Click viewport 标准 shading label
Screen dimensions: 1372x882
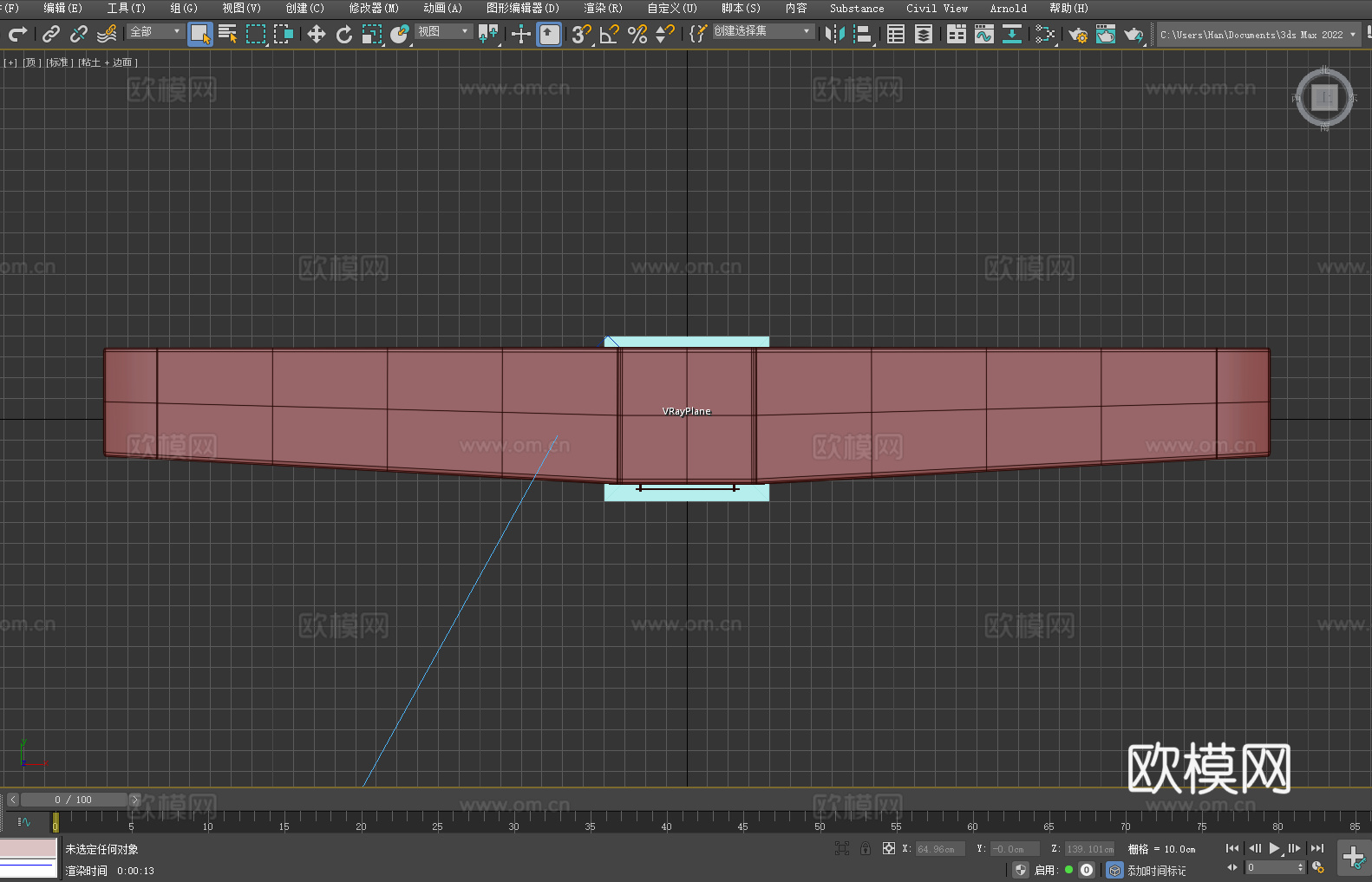click(x=59, y=62)
